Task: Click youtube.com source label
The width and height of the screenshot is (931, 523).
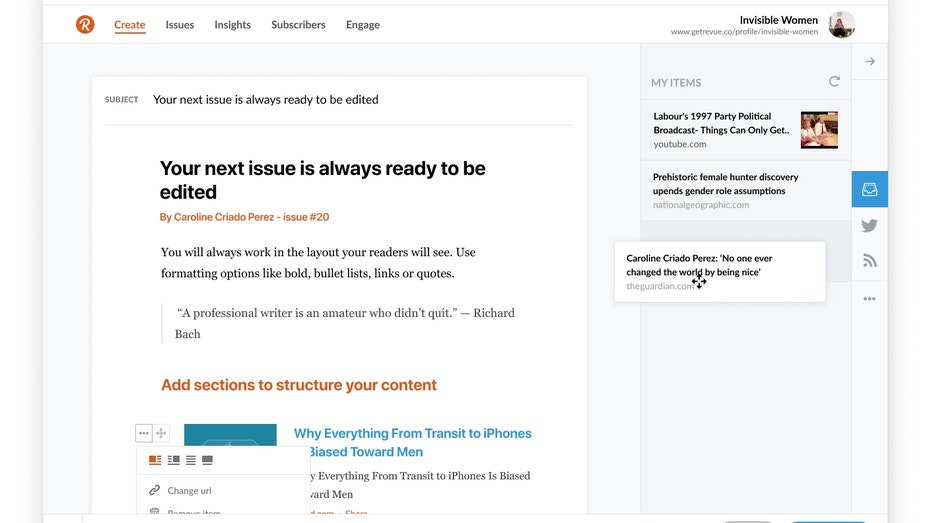Action: point(680,144)
